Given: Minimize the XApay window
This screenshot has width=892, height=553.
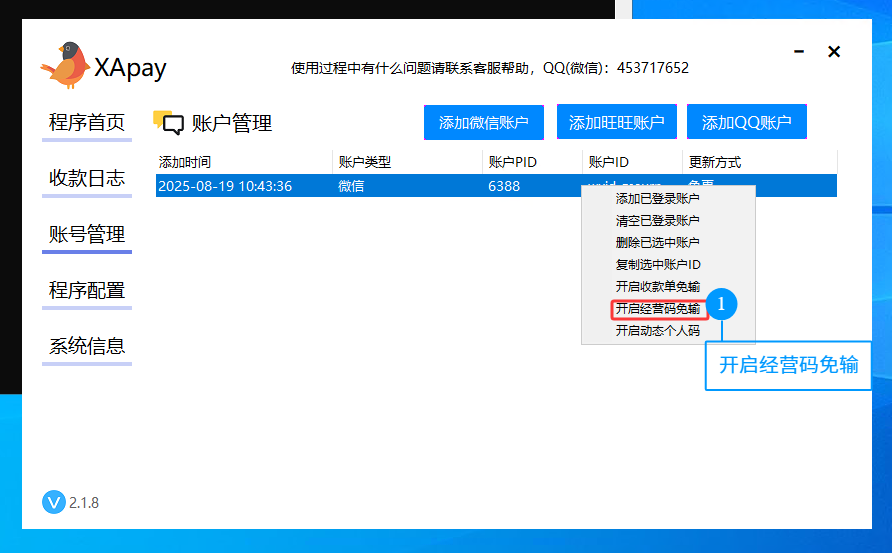Looking at the screenshot, I should 798,52.
